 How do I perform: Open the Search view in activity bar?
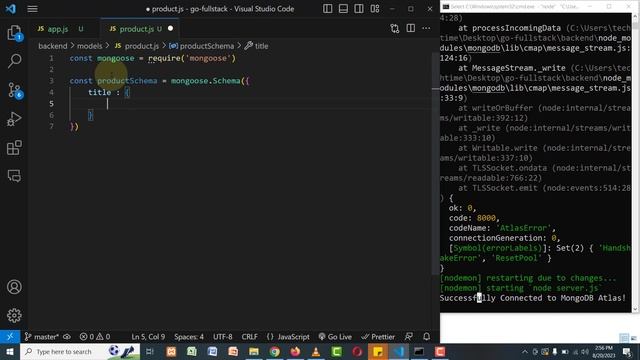[x=14, y=61]
